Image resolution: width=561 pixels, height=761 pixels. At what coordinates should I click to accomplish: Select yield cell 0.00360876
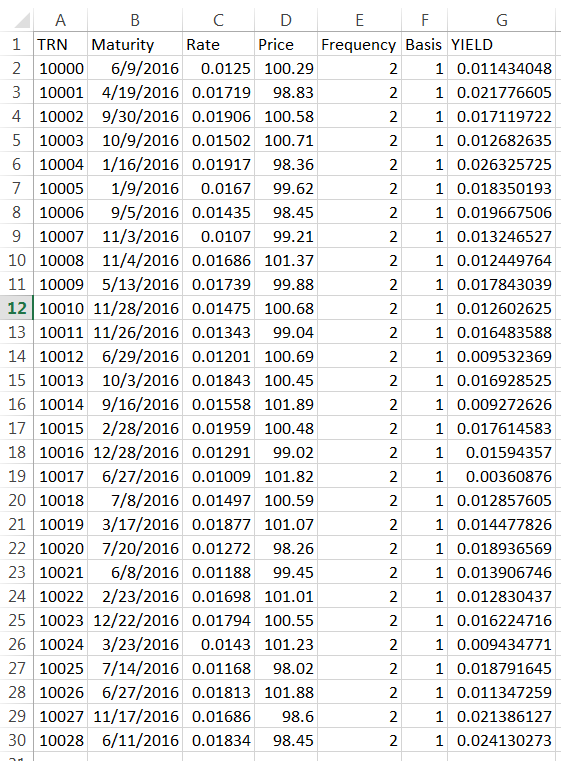(502, 476)
